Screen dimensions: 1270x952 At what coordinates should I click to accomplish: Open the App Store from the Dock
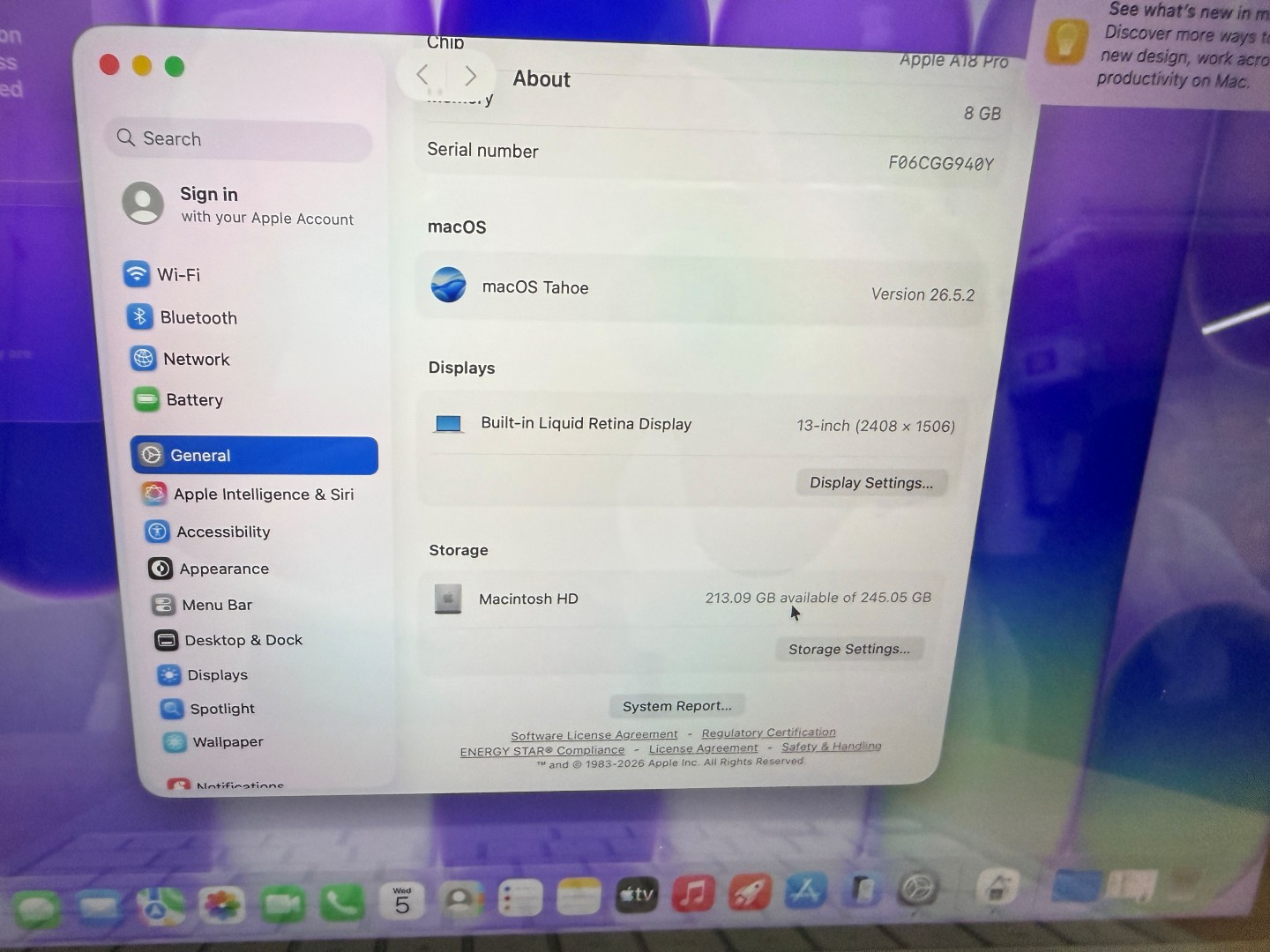(x=806, y=891)
